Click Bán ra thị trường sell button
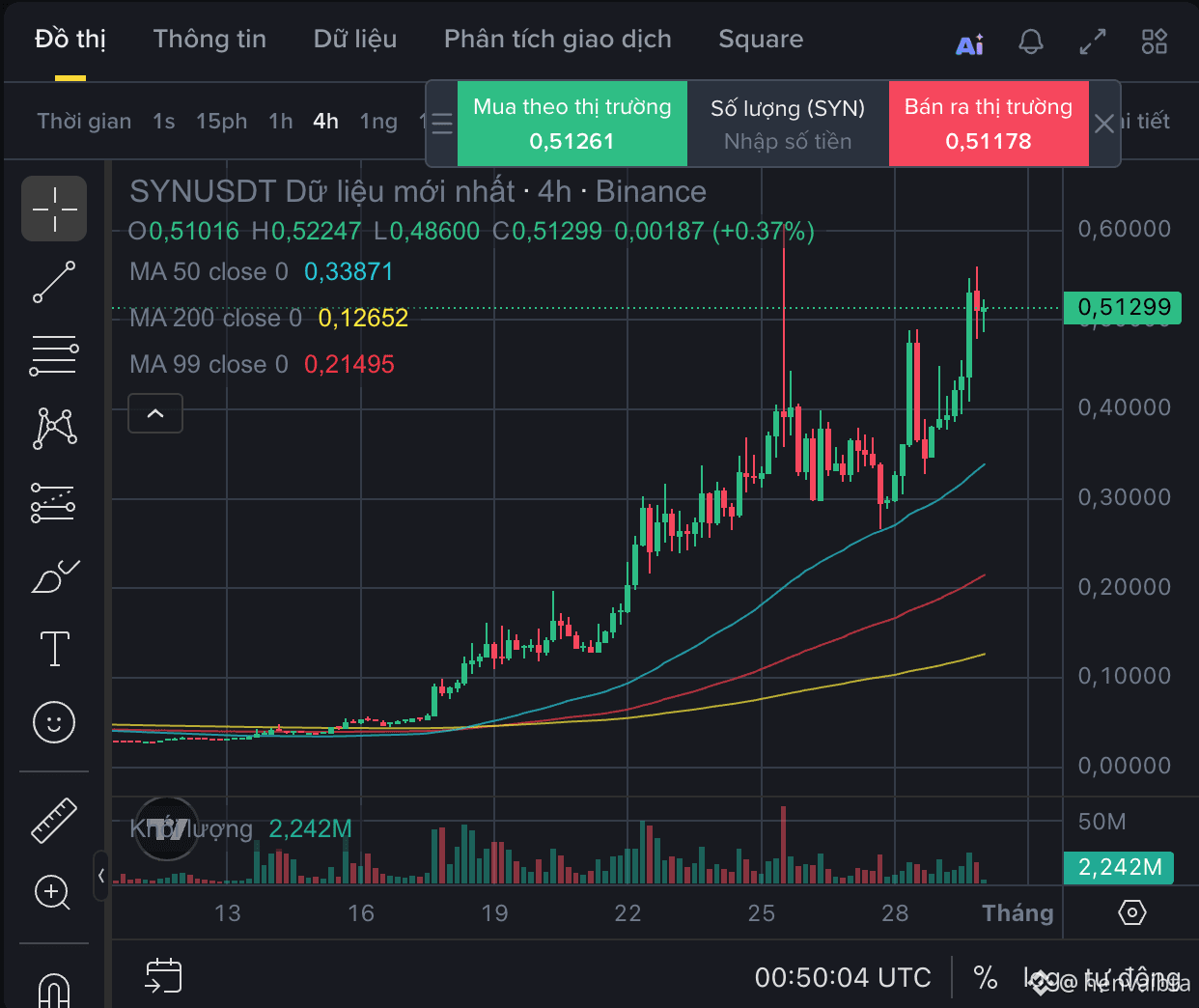Viewport: 1199px width, 1008px height. tap(989, 124)
